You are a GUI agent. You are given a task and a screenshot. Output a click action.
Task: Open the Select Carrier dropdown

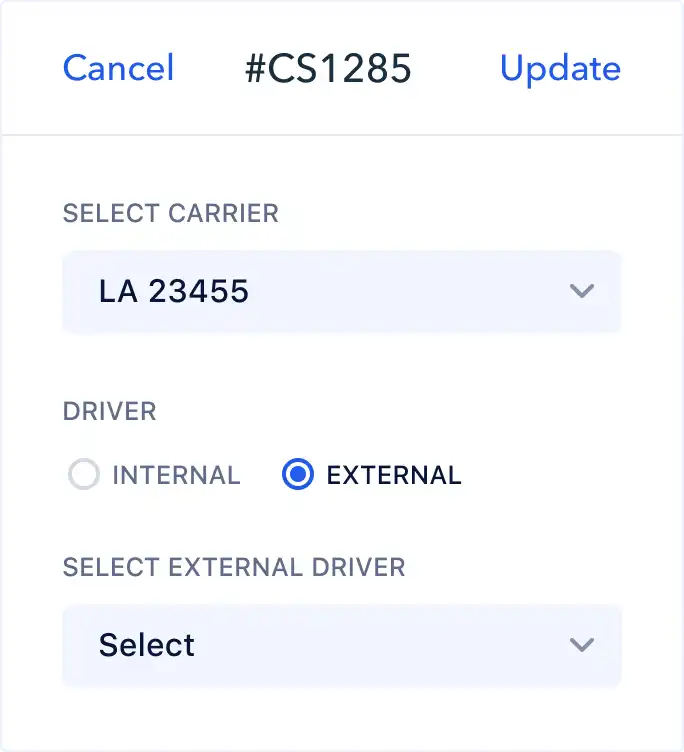[341, 292]
